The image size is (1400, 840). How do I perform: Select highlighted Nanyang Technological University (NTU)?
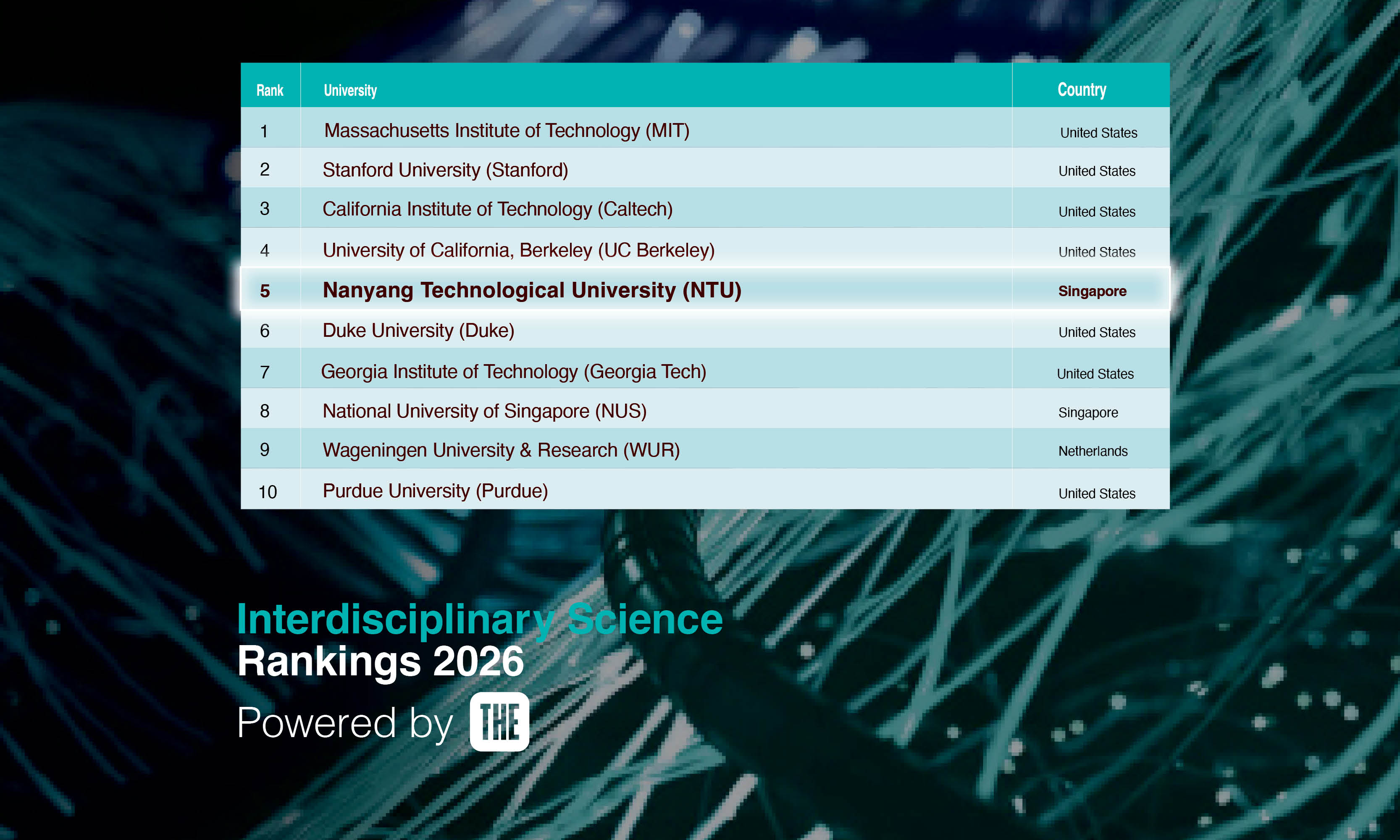pos(532,290)
